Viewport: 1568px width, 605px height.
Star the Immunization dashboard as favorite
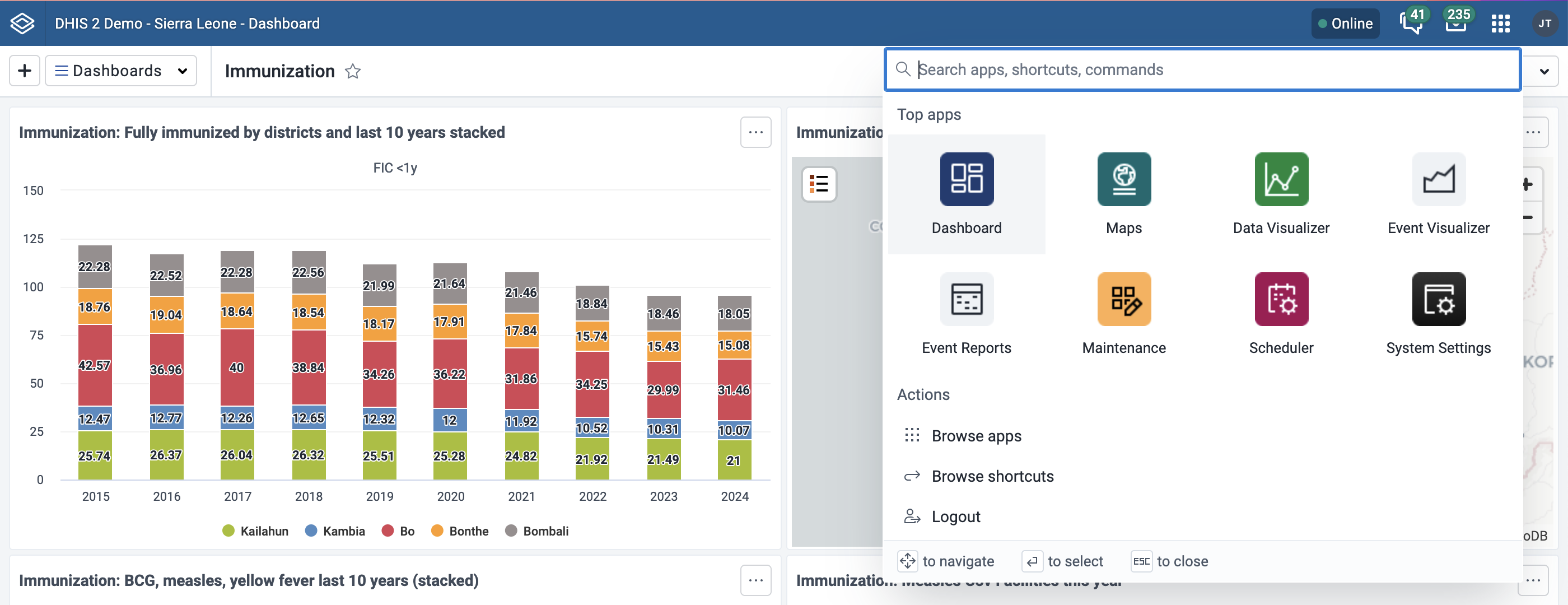click(352, 71)
